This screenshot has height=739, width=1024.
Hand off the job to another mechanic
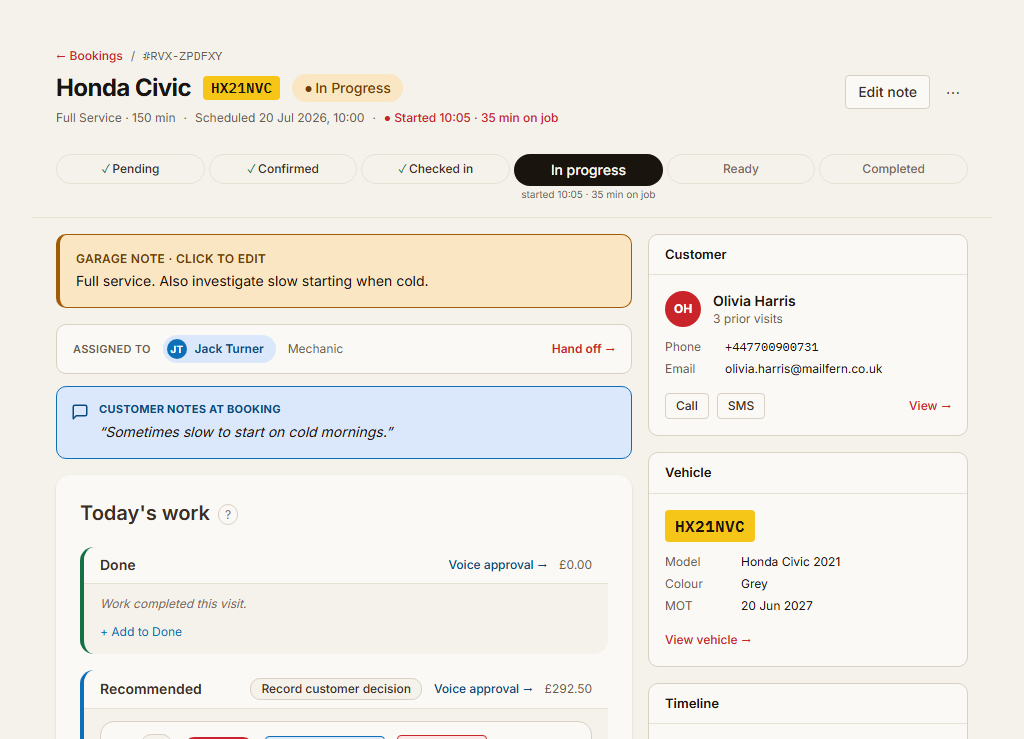[583, 349]
